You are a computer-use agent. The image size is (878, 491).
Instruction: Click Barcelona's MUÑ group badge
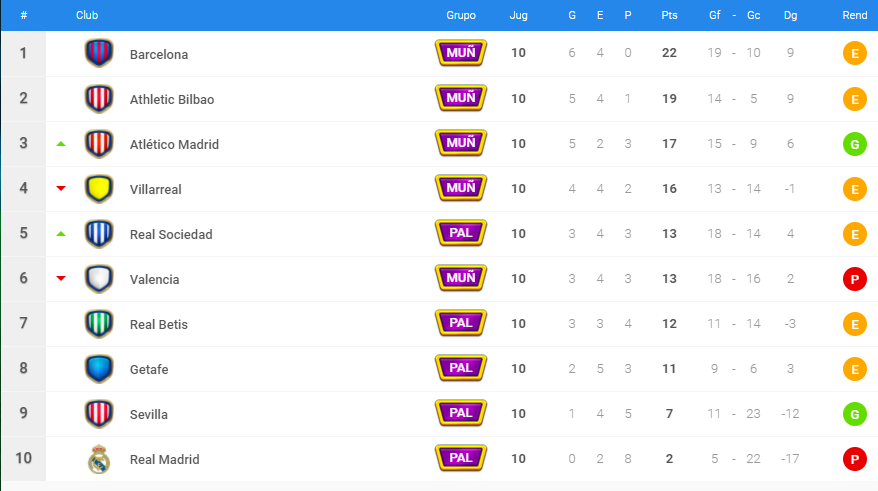point(461,53)
